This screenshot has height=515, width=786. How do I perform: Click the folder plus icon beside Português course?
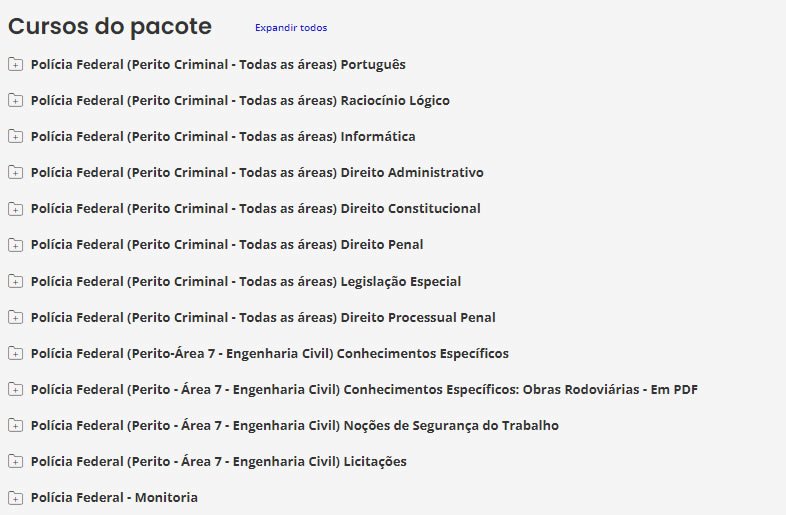pyautogui.click(x=15, y=65)
